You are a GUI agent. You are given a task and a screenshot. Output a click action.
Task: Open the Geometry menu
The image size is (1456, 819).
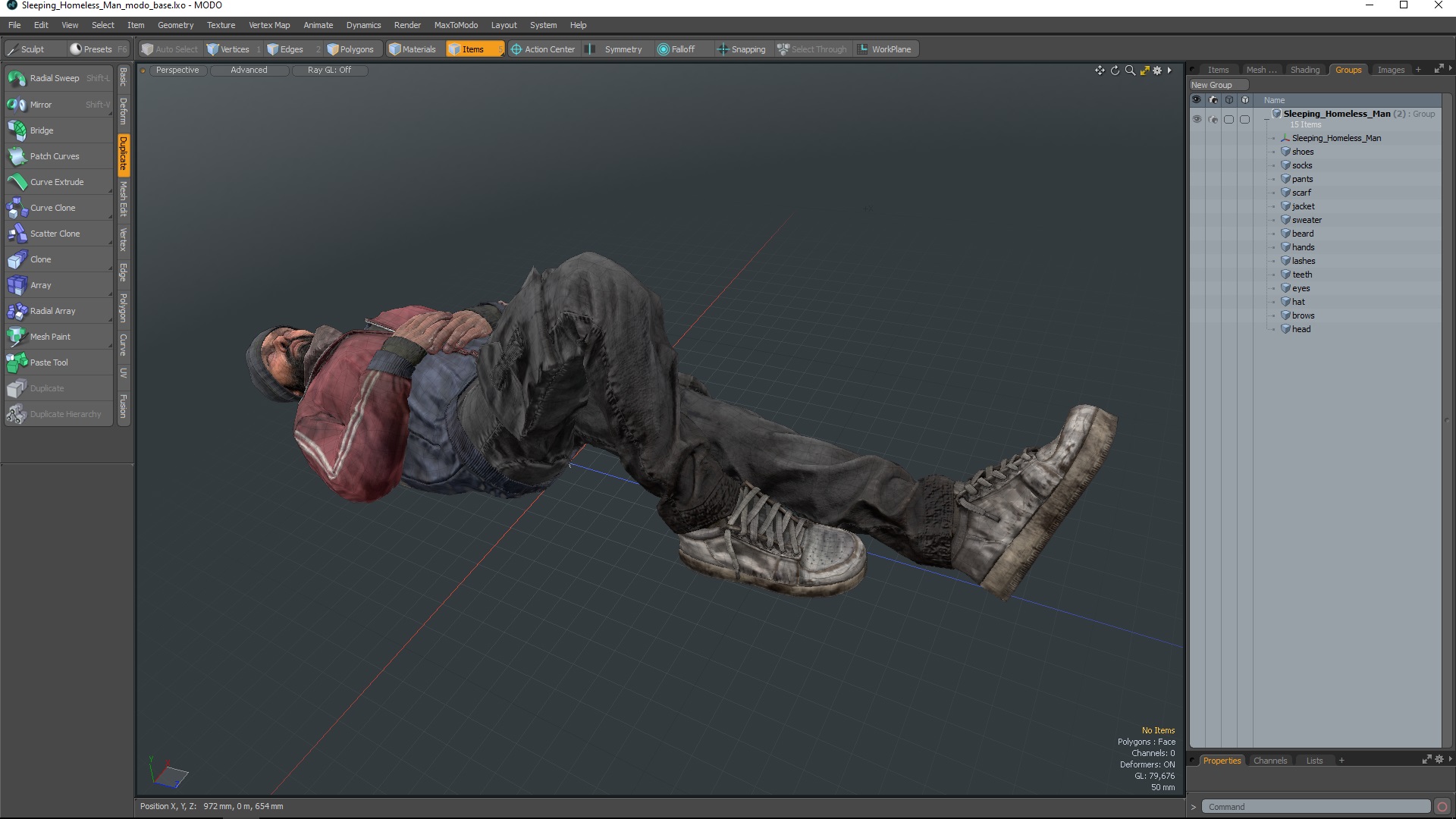[175, 25]
